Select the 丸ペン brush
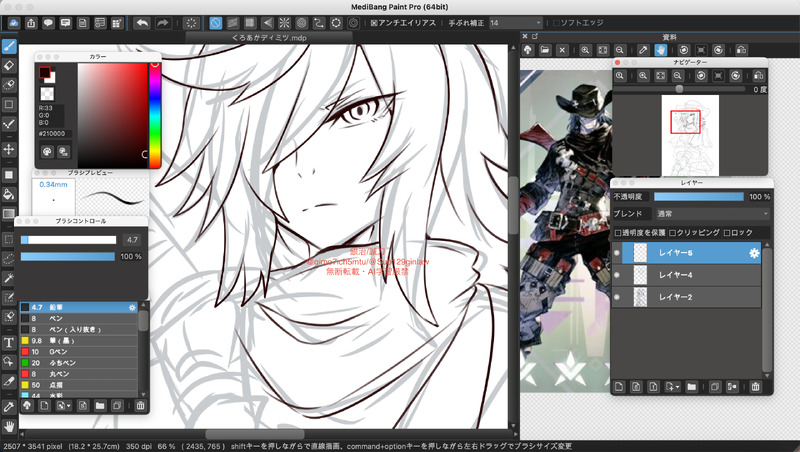 (79, 374)
